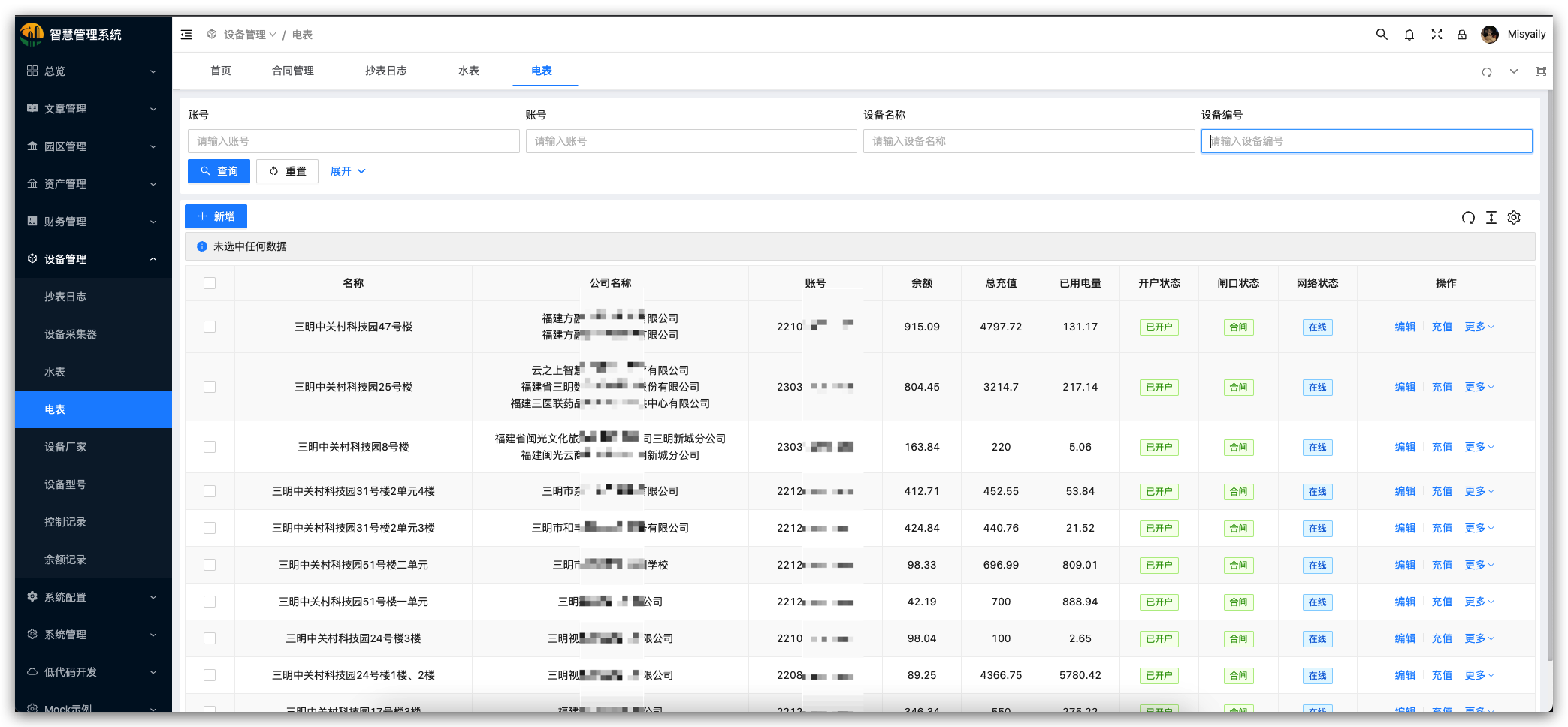The image size is (1568, 727).
Task: Check the row 31号楼2单元3楼
Action: pos(210,528)
